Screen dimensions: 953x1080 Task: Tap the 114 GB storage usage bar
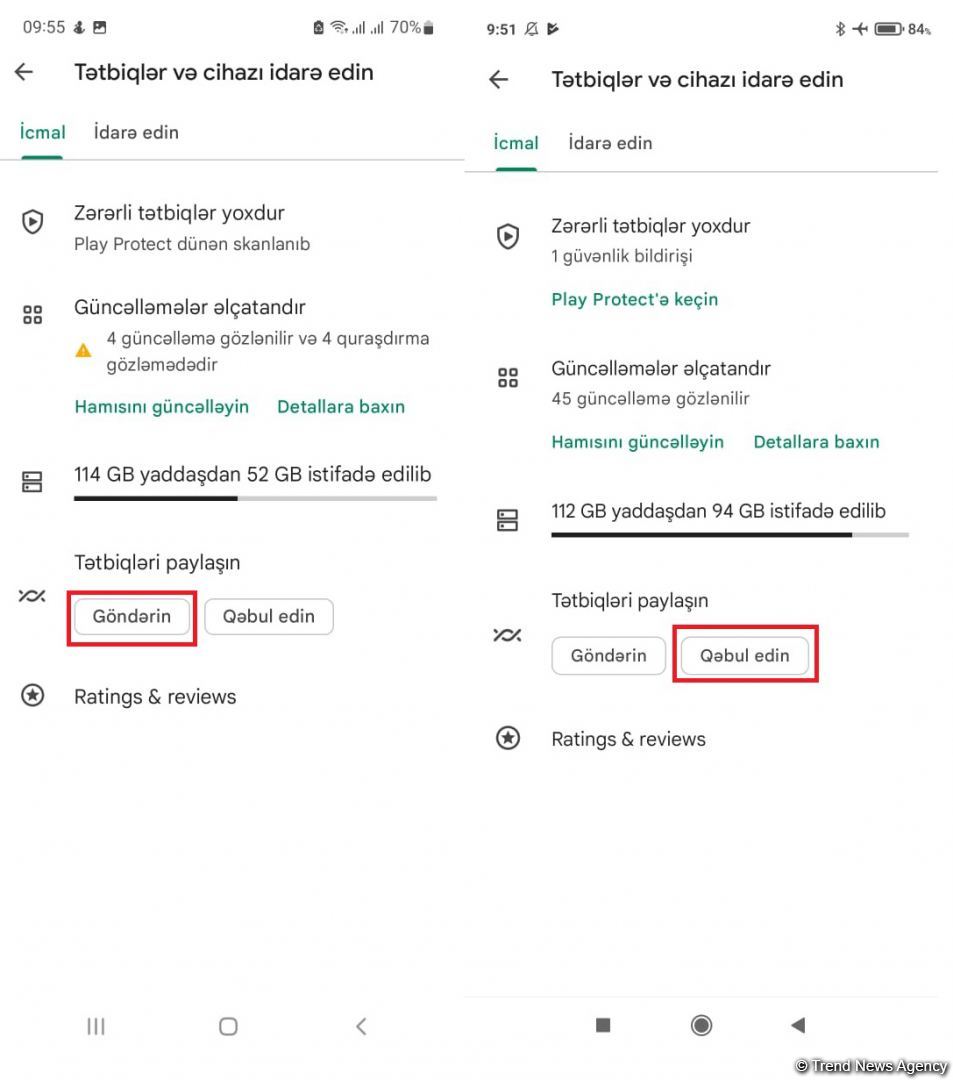pyautogui.click(x=255, y=498)
